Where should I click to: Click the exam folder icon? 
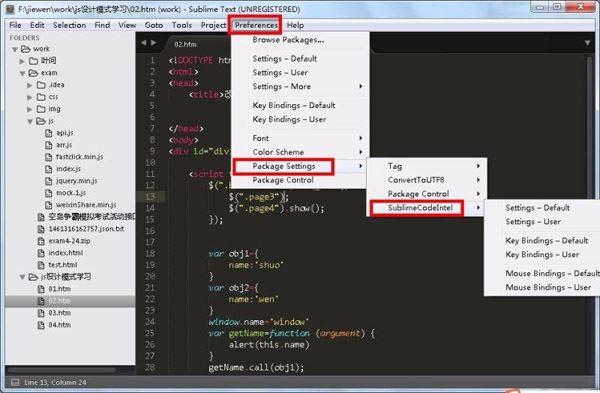point(33,73)
